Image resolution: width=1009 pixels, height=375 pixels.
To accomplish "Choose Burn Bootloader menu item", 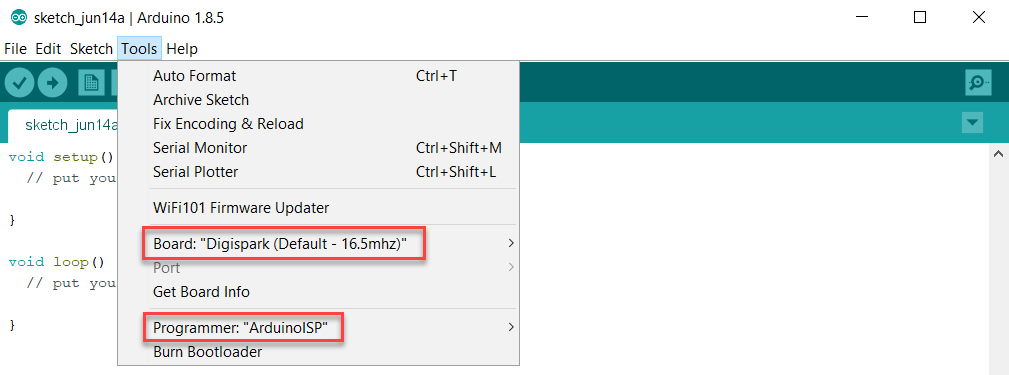I will coord(319,352).
